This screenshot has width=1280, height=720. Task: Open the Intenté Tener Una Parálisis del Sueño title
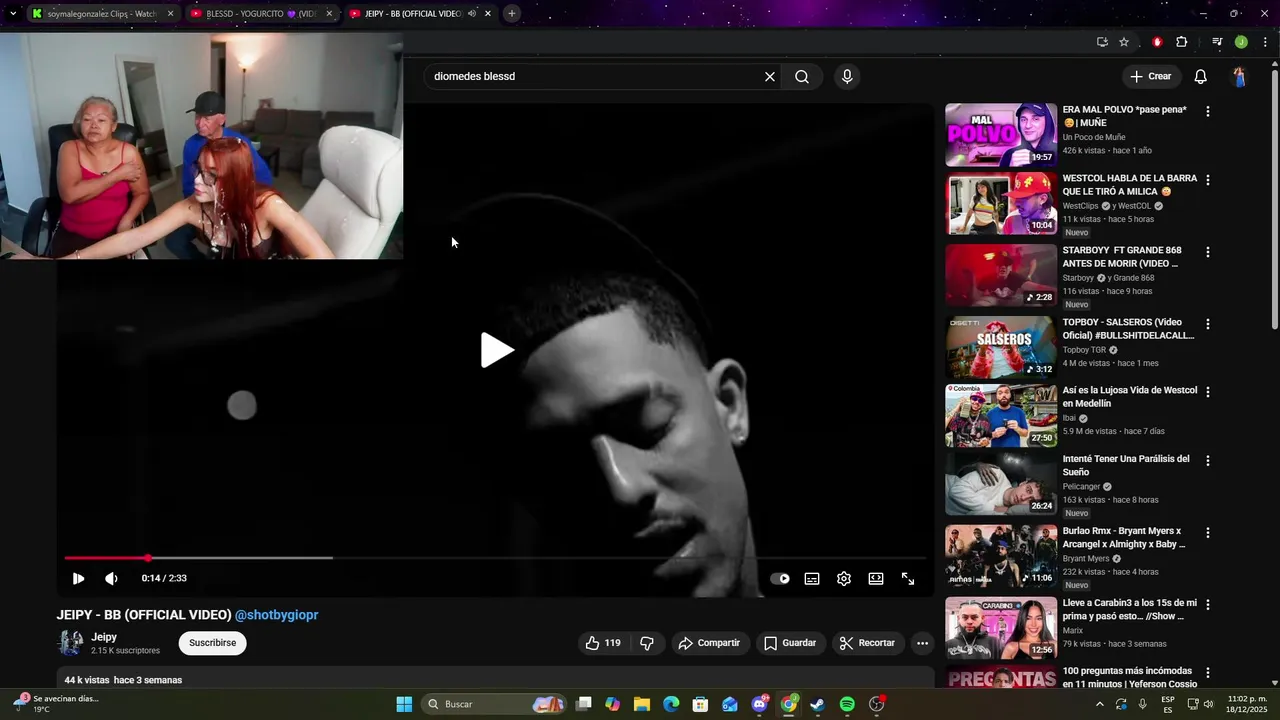pyautogui.click(x=1126, y=465)
